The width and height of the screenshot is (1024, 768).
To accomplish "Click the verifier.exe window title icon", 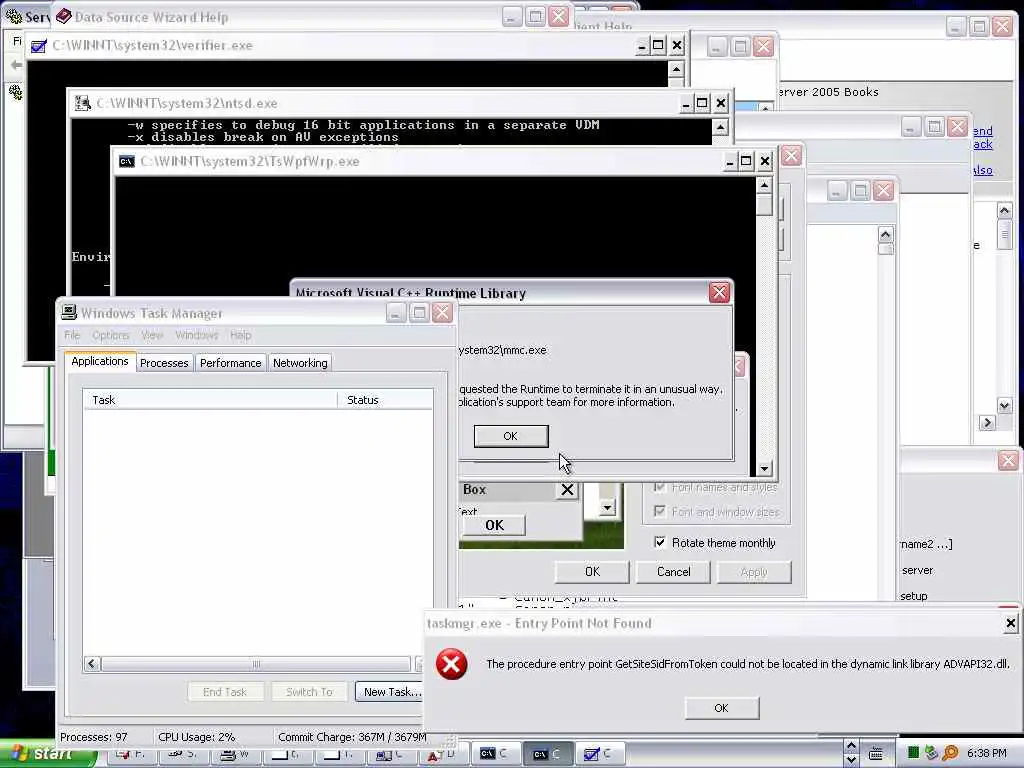I will [x=39, y=46].
